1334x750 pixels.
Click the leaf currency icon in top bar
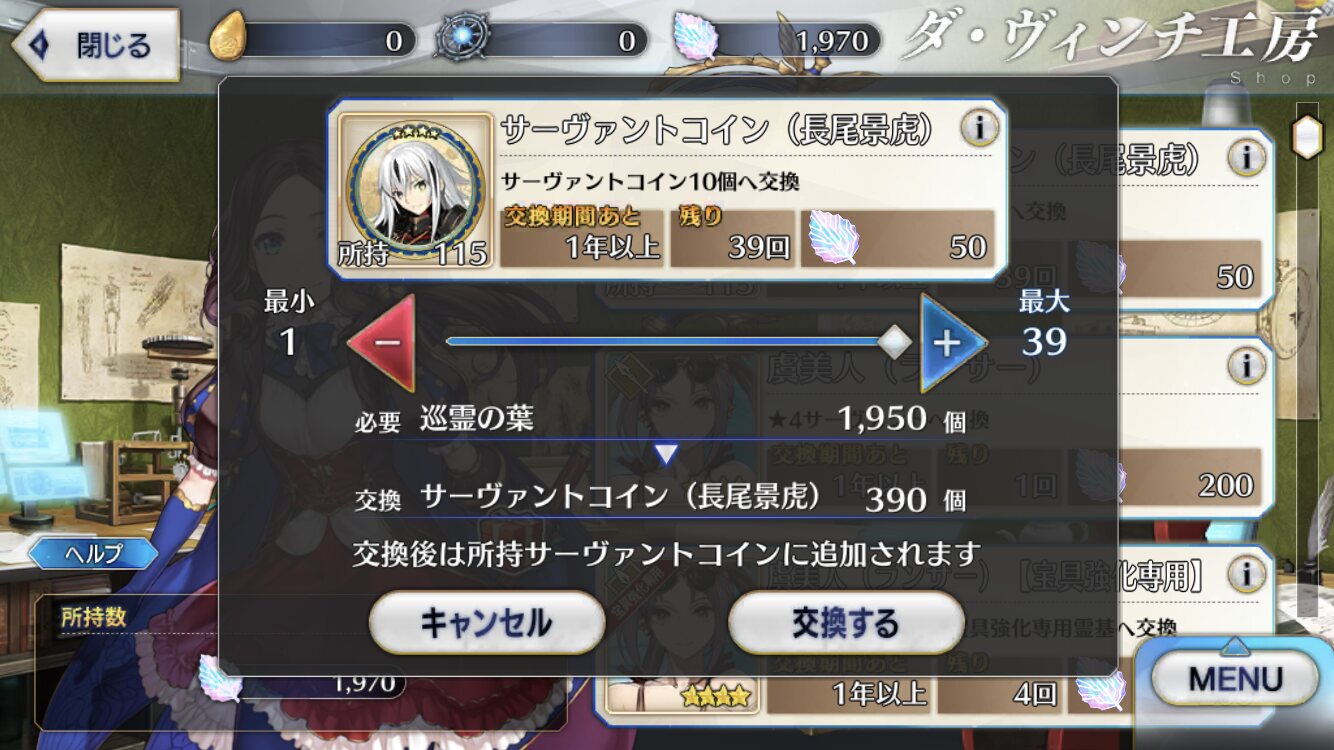click(x=690, y=40)
